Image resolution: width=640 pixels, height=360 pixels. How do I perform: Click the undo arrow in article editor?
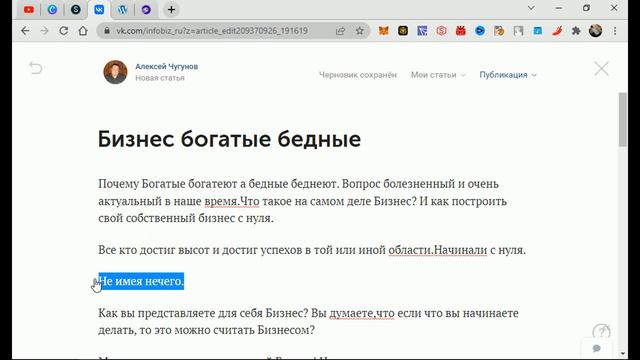tap(36, 68)
